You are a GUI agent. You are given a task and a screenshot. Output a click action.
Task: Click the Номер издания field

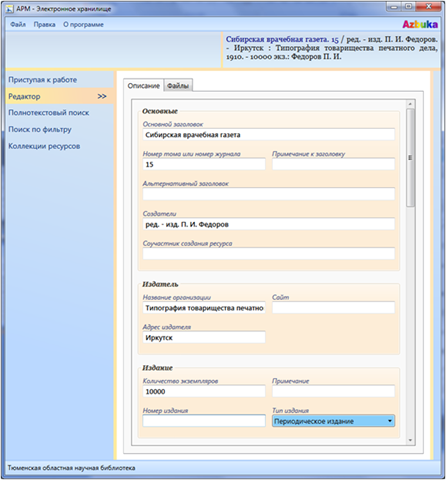[204, 421]
